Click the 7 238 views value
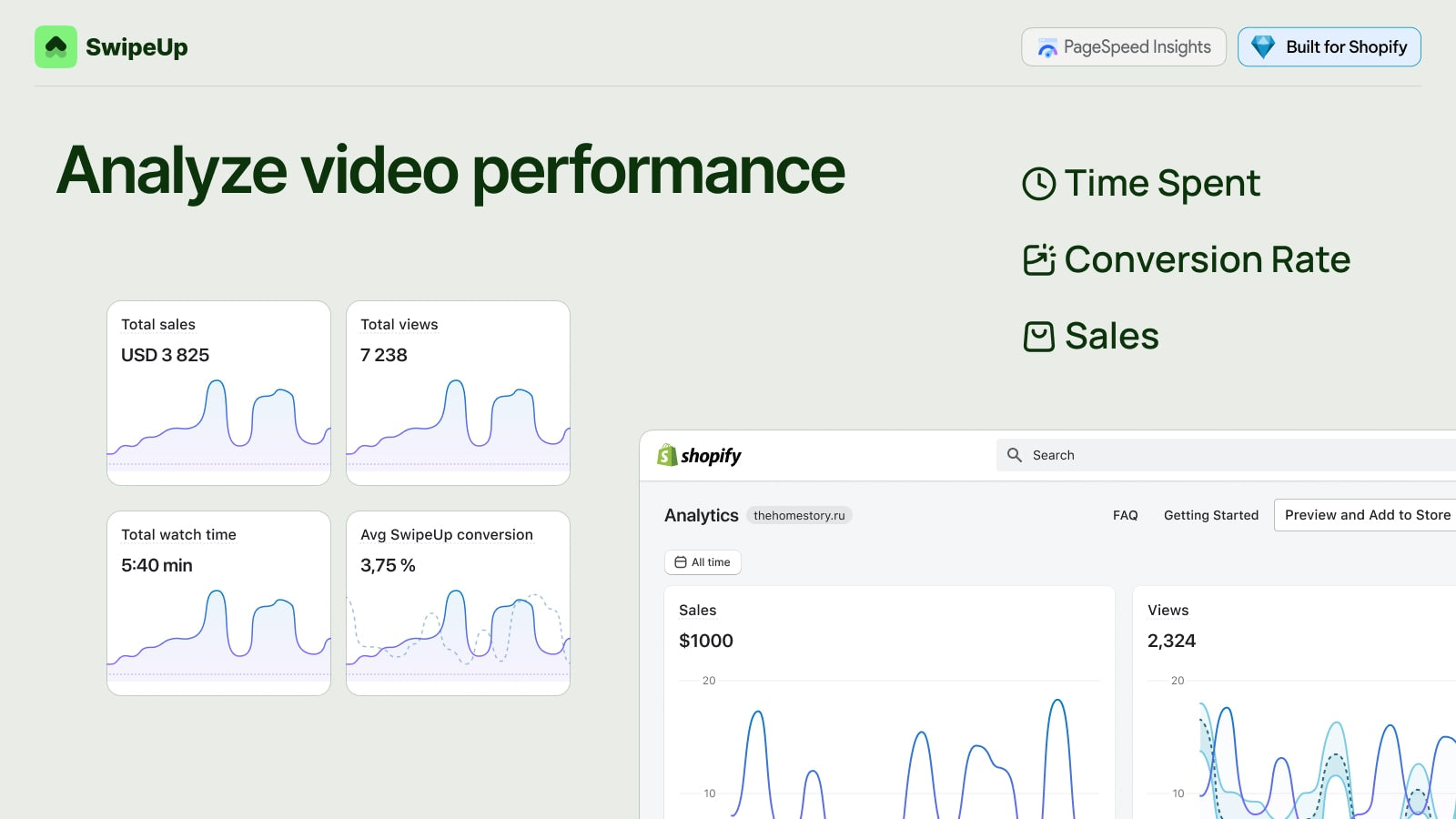This screenshot has height=819, width=1456. pos(383,355)
